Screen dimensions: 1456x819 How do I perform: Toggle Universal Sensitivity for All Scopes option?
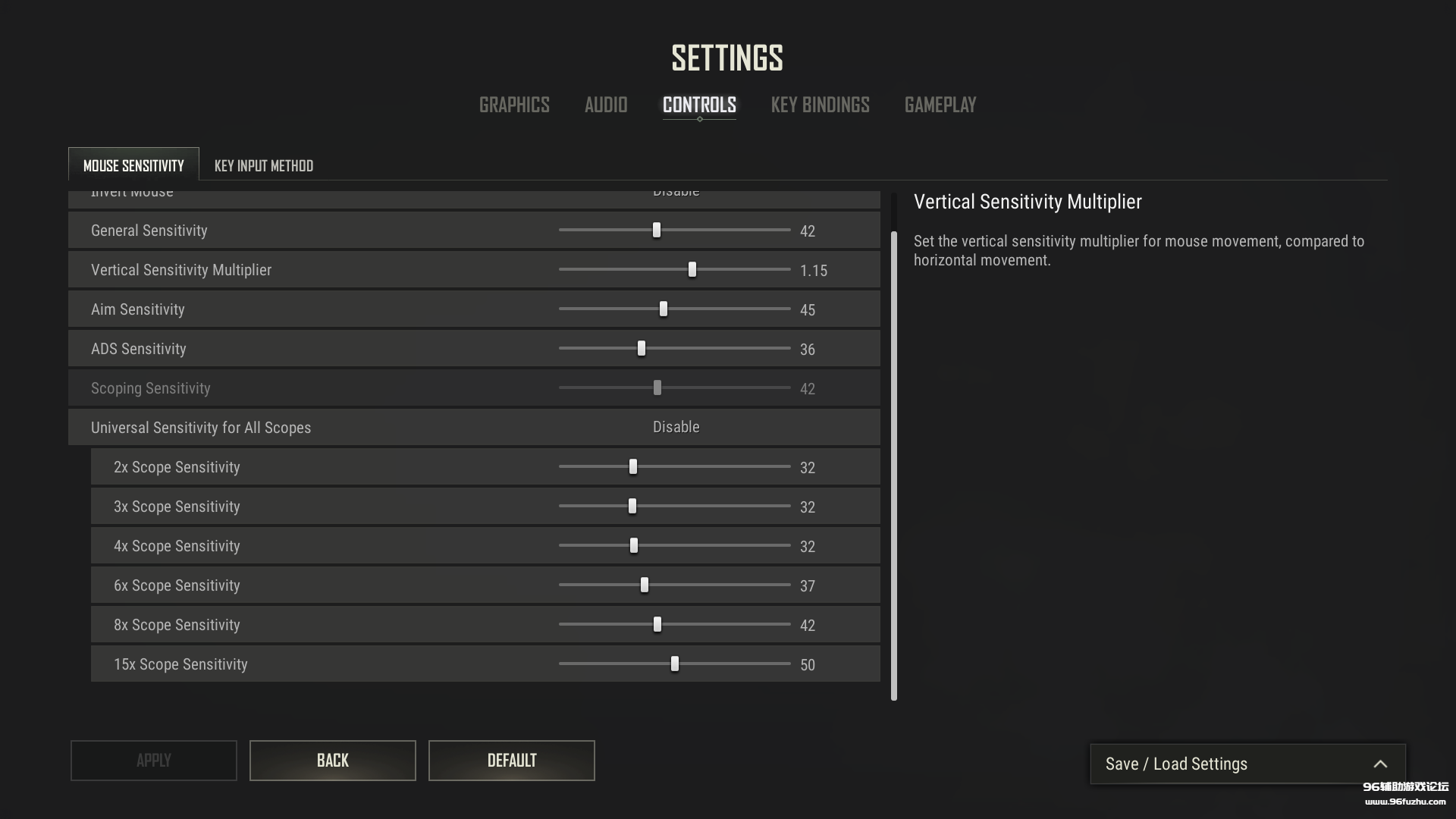(x=676, y=427)
